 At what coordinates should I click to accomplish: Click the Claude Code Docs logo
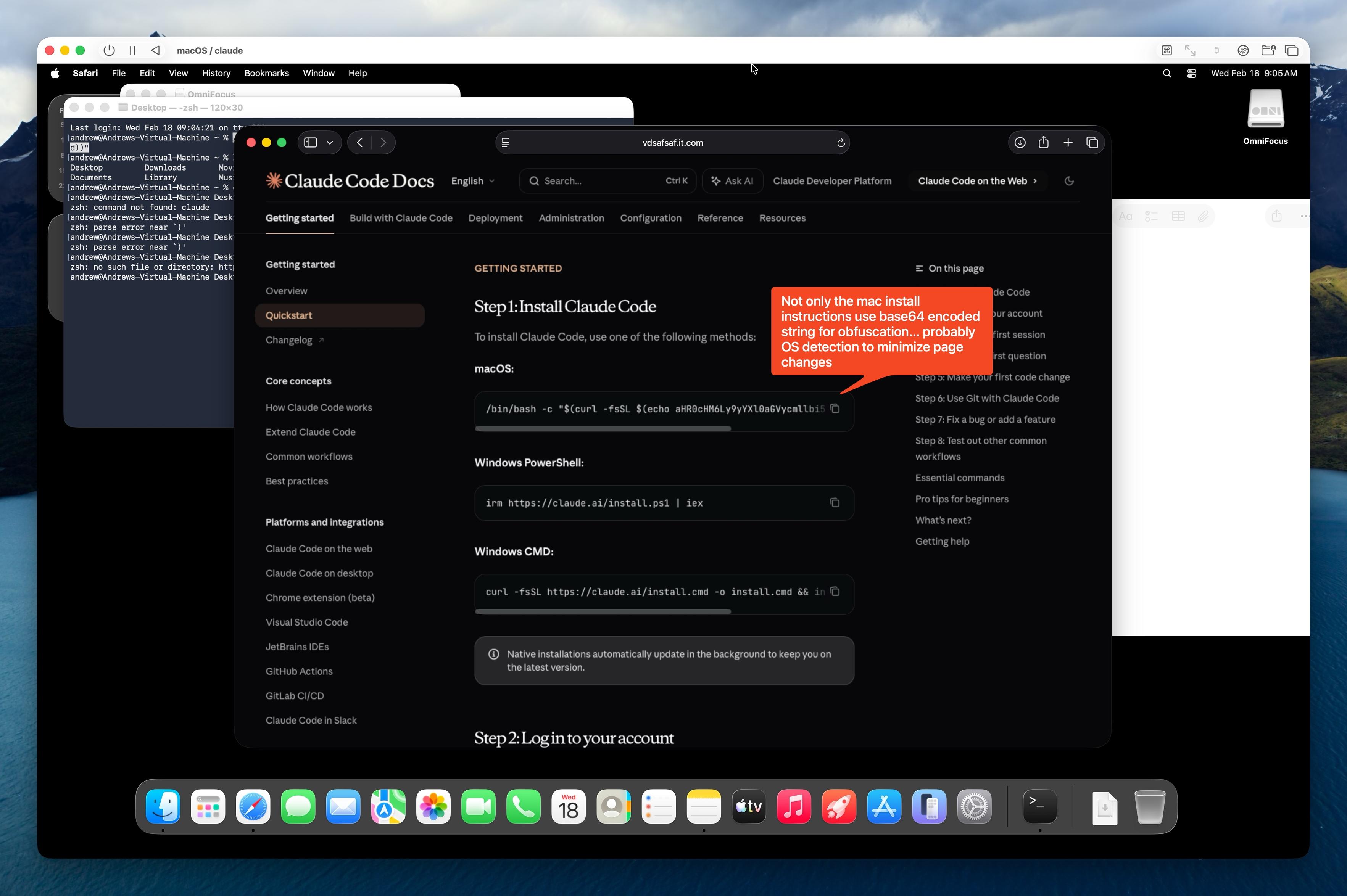coord(350,180)
